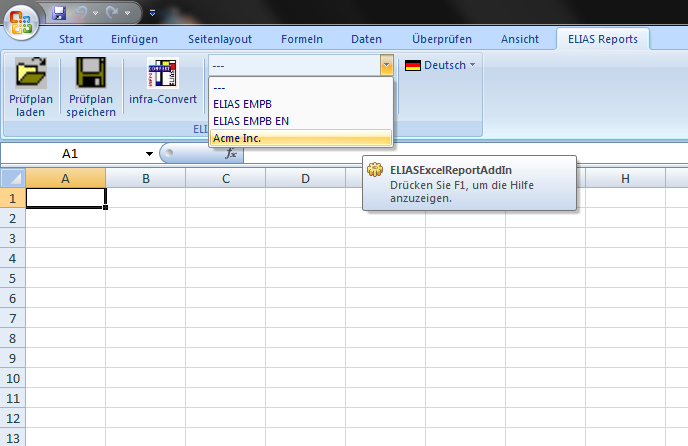688x446 pixels.
Task: Click the Prüfplan laden folder icon
Action: [30, 76]
